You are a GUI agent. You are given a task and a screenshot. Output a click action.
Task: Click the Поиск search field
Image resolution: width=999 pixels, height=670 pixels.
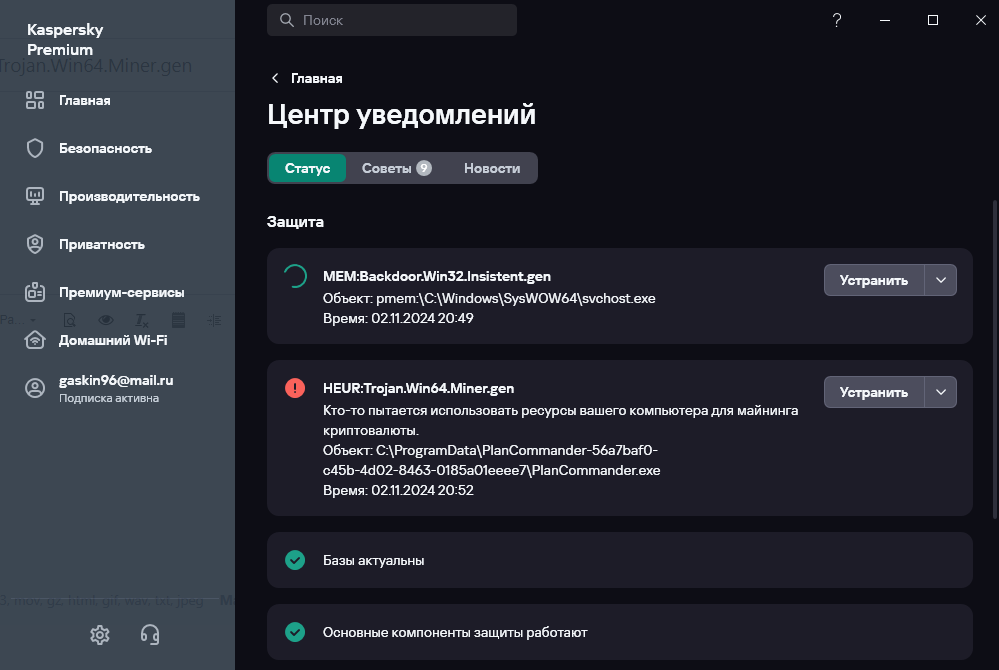coord(400,20)
